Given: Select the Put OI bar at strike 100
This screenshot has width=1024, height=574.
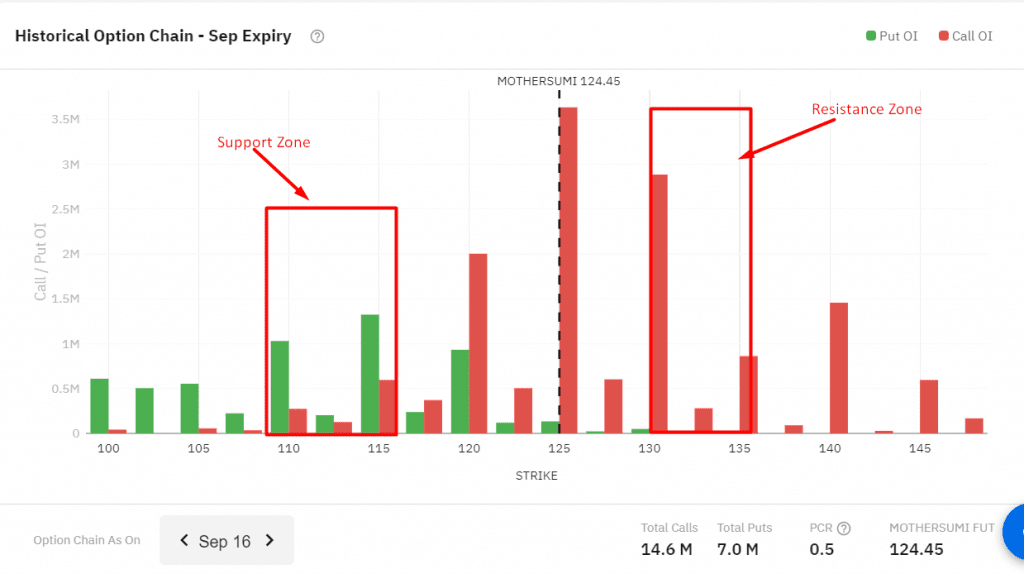Looking at the screenshot, I should tap(99, 406).
